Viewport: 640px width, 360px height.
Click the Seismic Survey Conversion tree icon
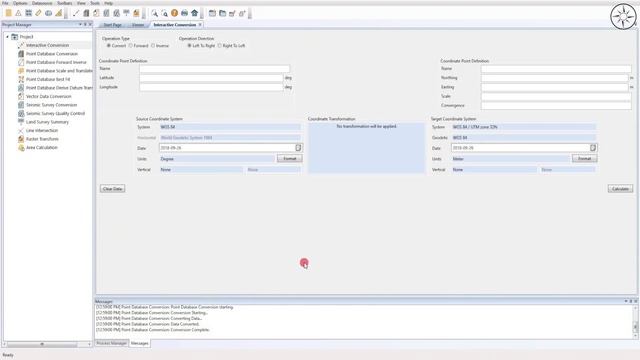click(x=21, y=105)
